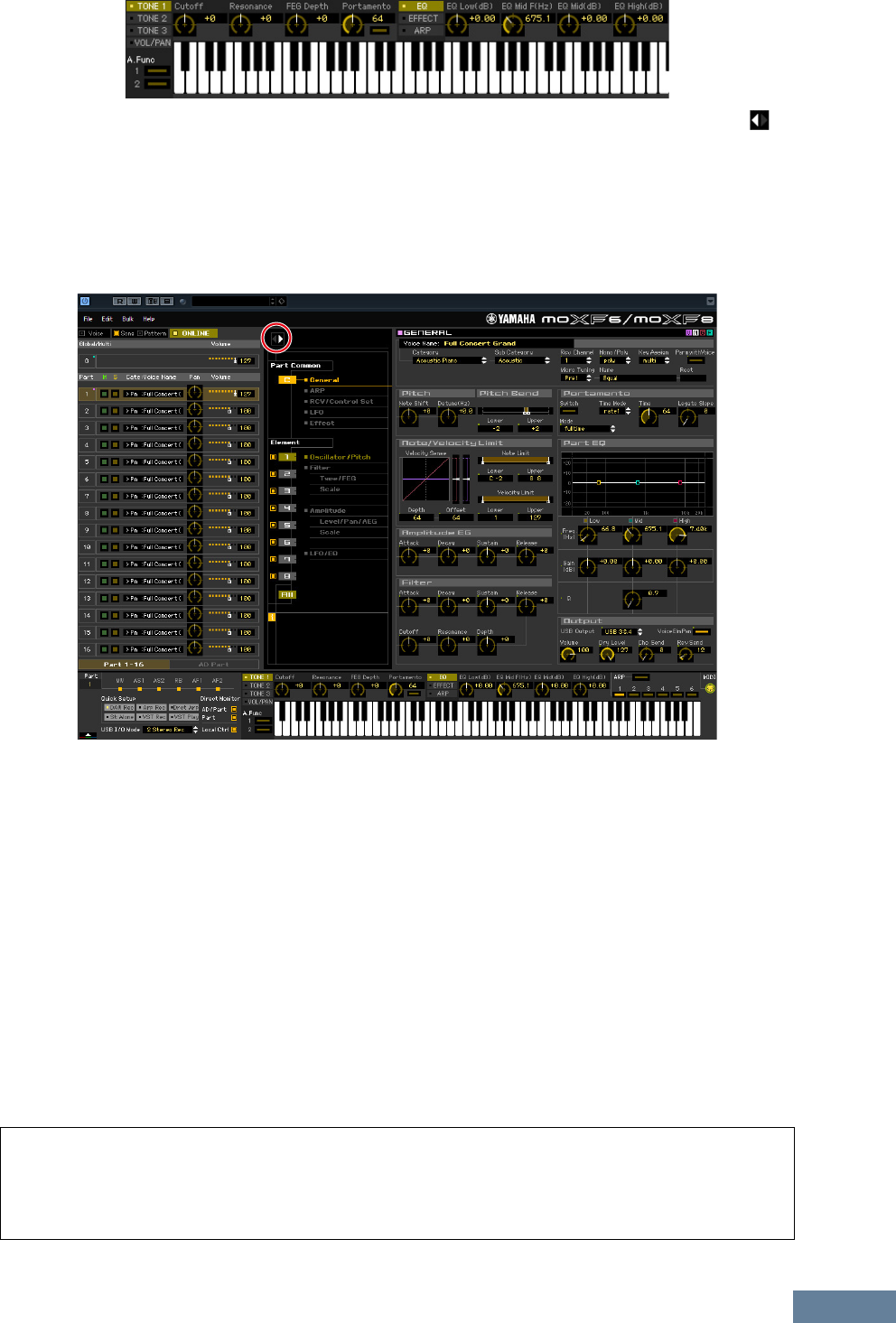Select Element 1 number button
The width and height of the screenshot is (896, 1323).
tap(286, 458)
